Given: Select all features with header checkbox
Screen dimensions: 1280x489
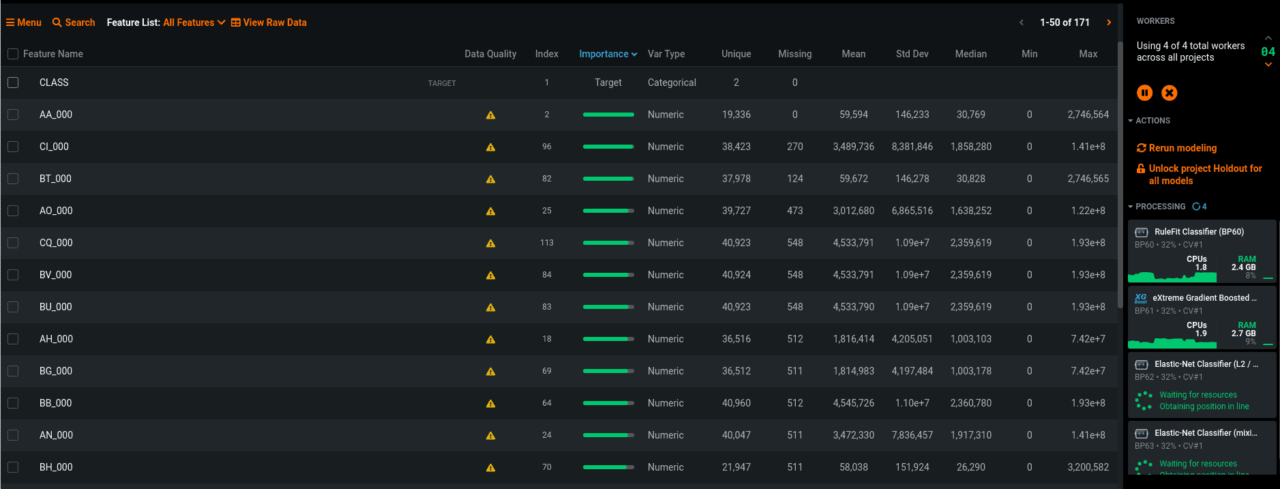Looking at the screenshot, I should point(13,54).
